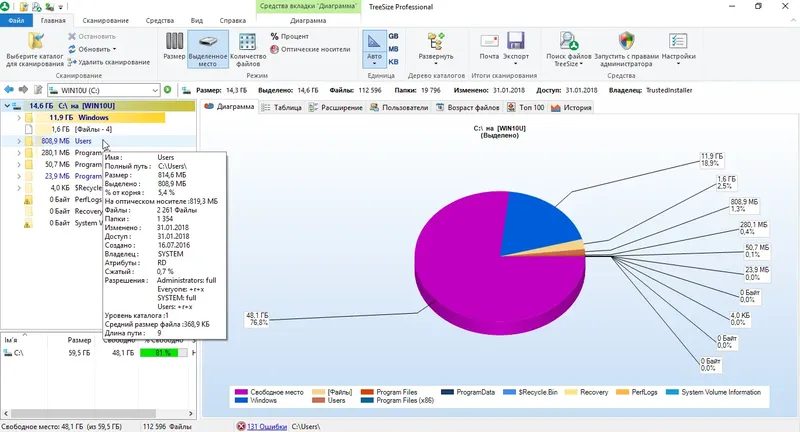The height and width of the screenshot is (432, 800).
Task: Open the Диаграмма contextual ribbon tab
Action: point(308,20)
